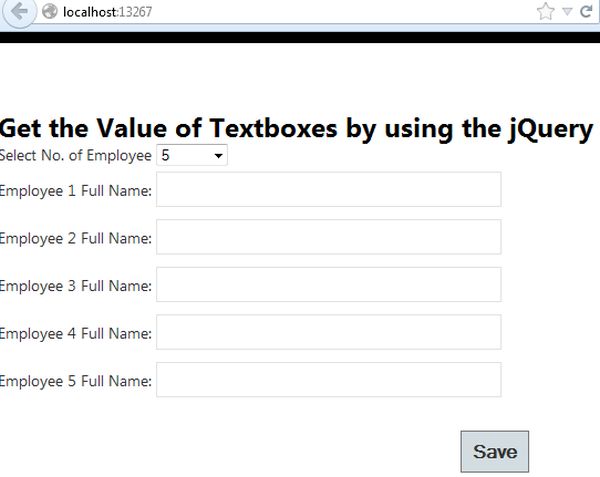Click the browser back arrow button
This screenshot has height=477, width=600.
pyautogui.click(x=17, y=12)
